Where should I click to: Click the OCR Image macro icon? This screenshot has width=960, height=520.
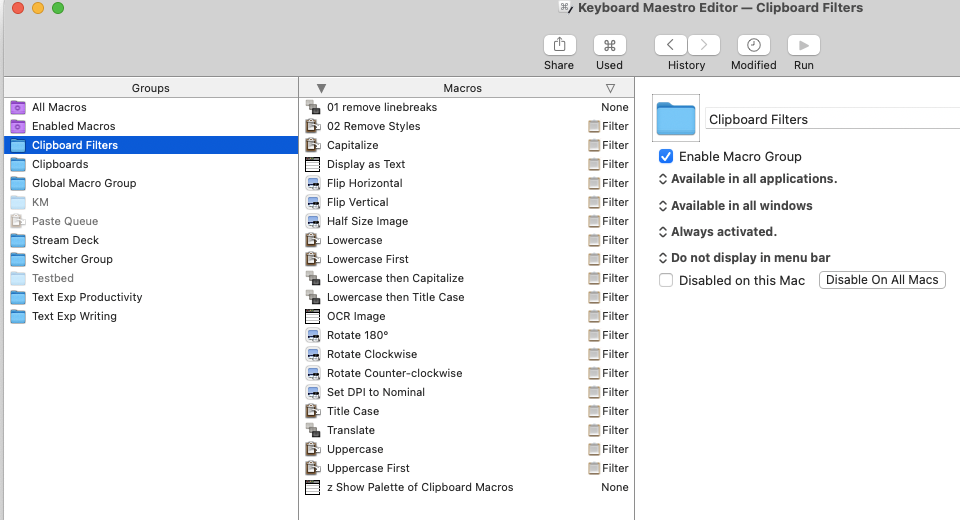tap(313, 316)
